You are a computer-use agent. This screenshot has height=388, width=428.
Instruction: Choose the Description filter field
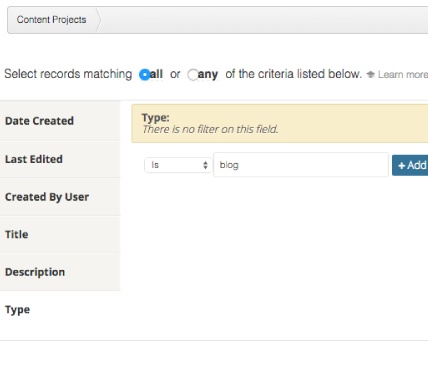click(60, 272)
